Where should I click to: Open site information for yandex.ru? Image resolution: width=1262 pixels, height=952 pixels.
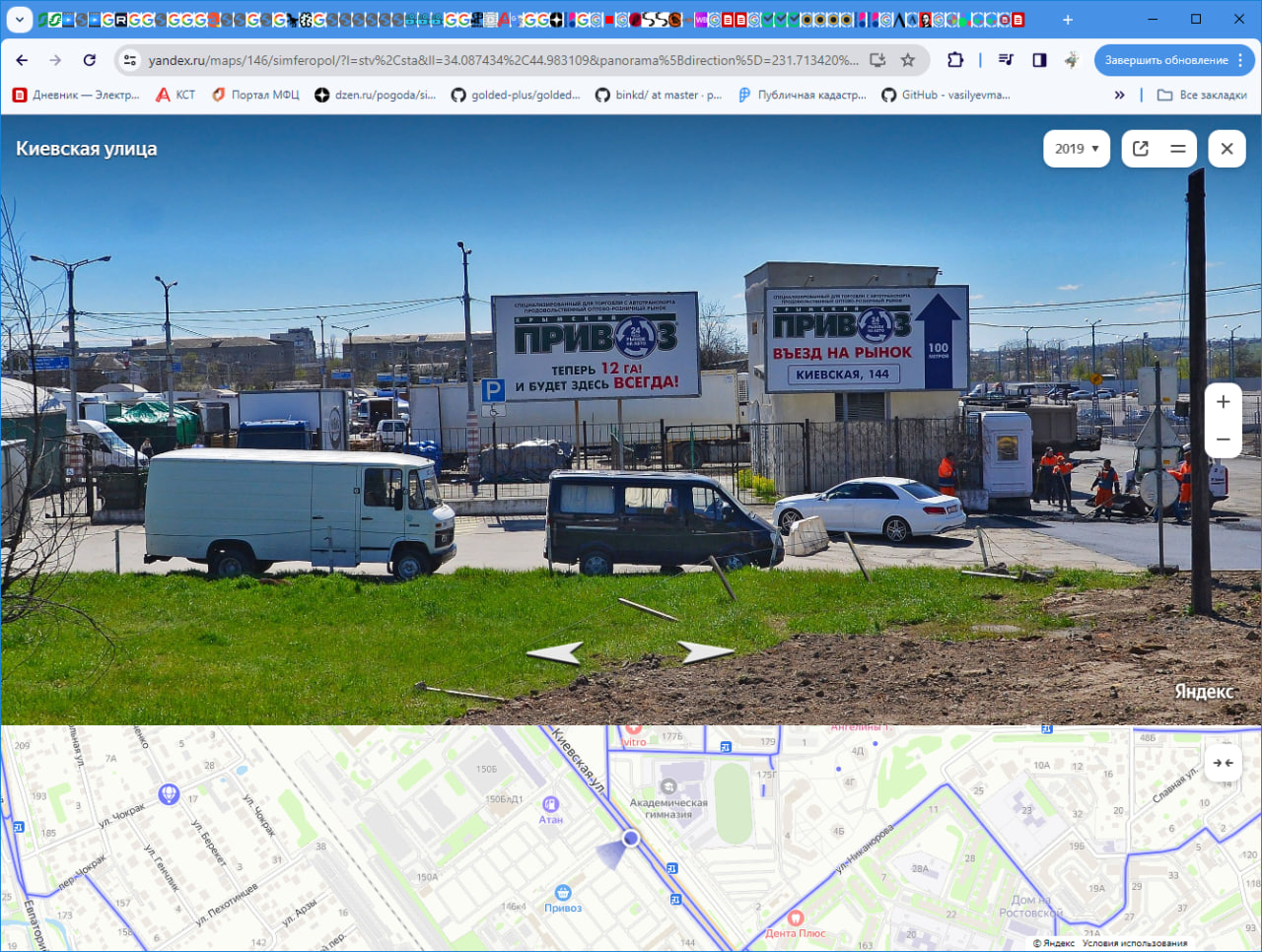click(x=129, y=60)
